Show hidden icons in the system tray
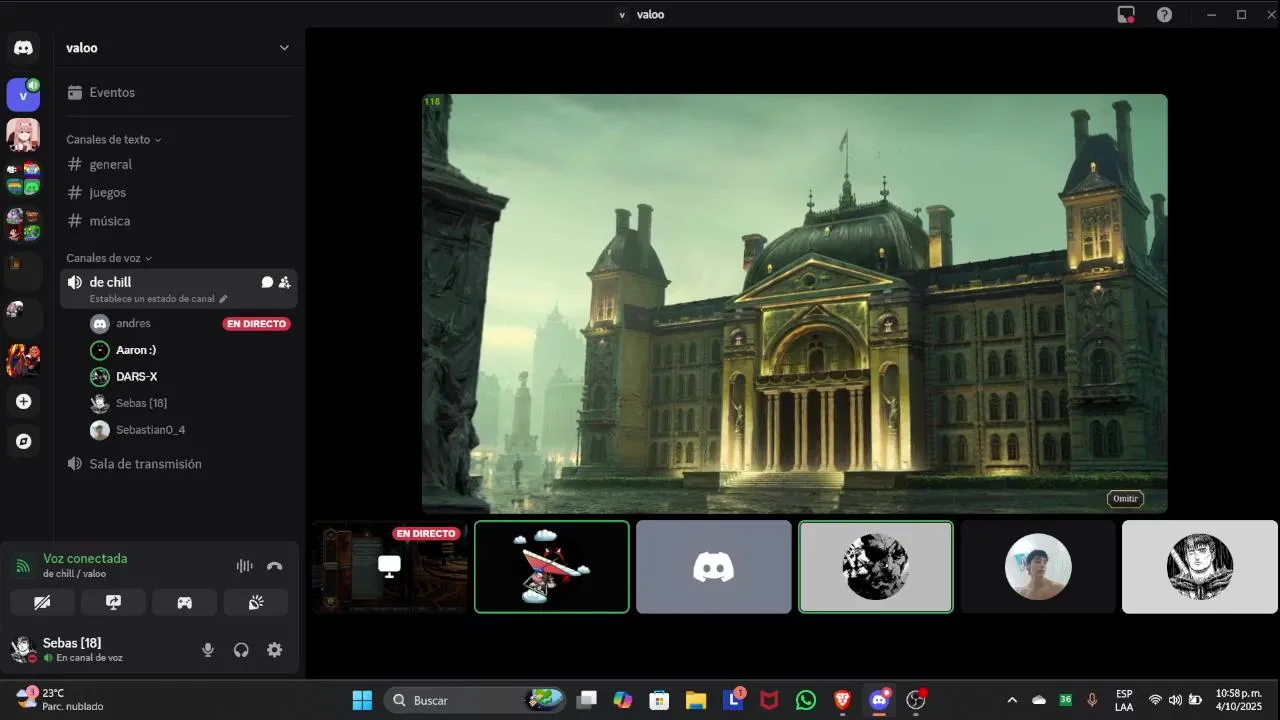 click(x=1012, y=700)
